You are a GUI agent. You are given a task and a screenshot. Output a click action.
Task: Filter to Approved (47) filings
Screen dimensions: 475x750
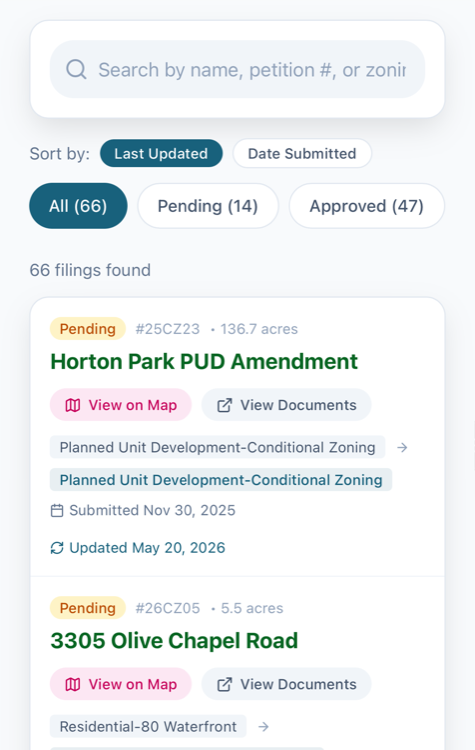click(366, 206)
